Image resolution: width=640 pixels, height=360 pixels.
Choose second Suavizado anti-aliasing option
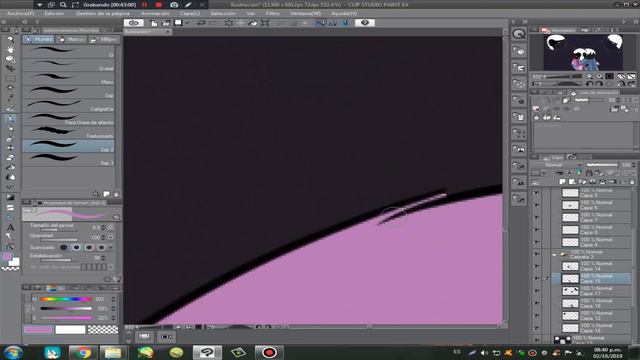[x=76, y=247]
